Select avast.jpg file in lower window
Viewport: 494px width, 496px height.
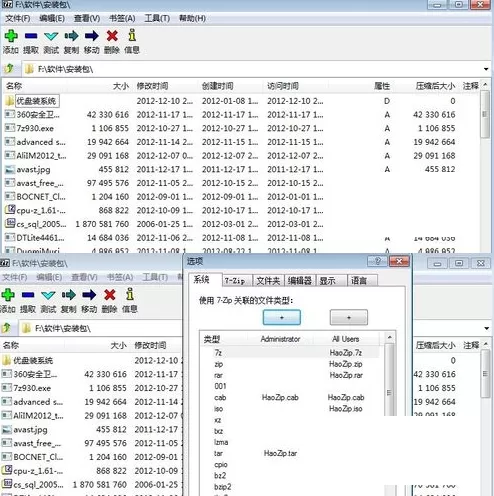(x=25, y=430)
